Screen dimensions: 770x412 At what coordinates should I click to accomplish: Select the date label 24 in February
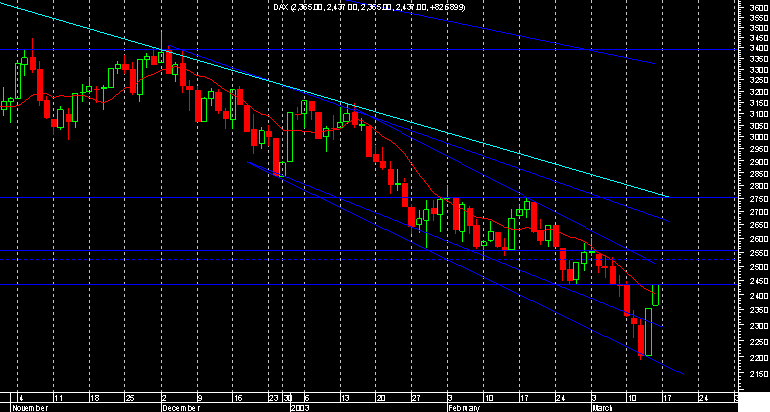point(560,397)
